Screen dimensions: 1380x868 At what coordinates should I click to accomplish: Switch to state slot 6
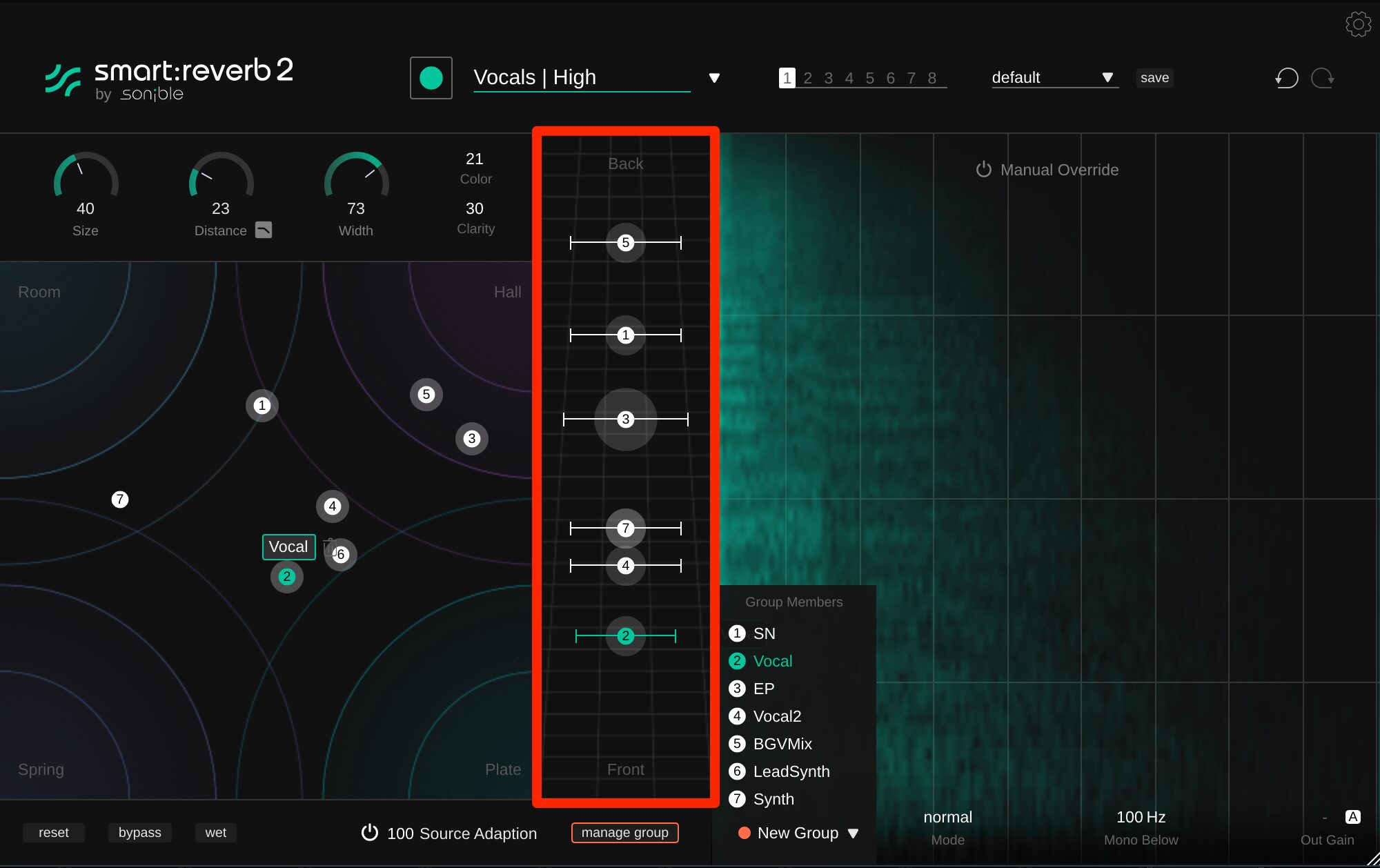click(x=891, y=78)
